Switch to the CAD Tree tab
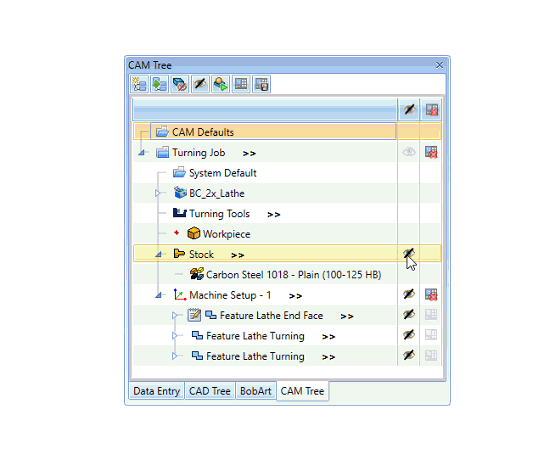Image resolution: width=550 pixels, height=465 pixels. (210, 391)
